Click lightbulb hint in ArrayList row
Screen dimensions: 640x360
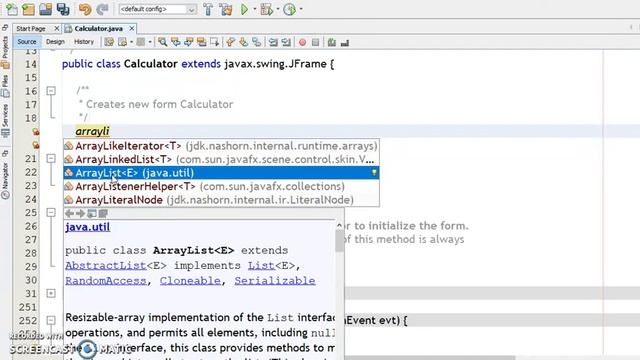[x=374, y=173]
